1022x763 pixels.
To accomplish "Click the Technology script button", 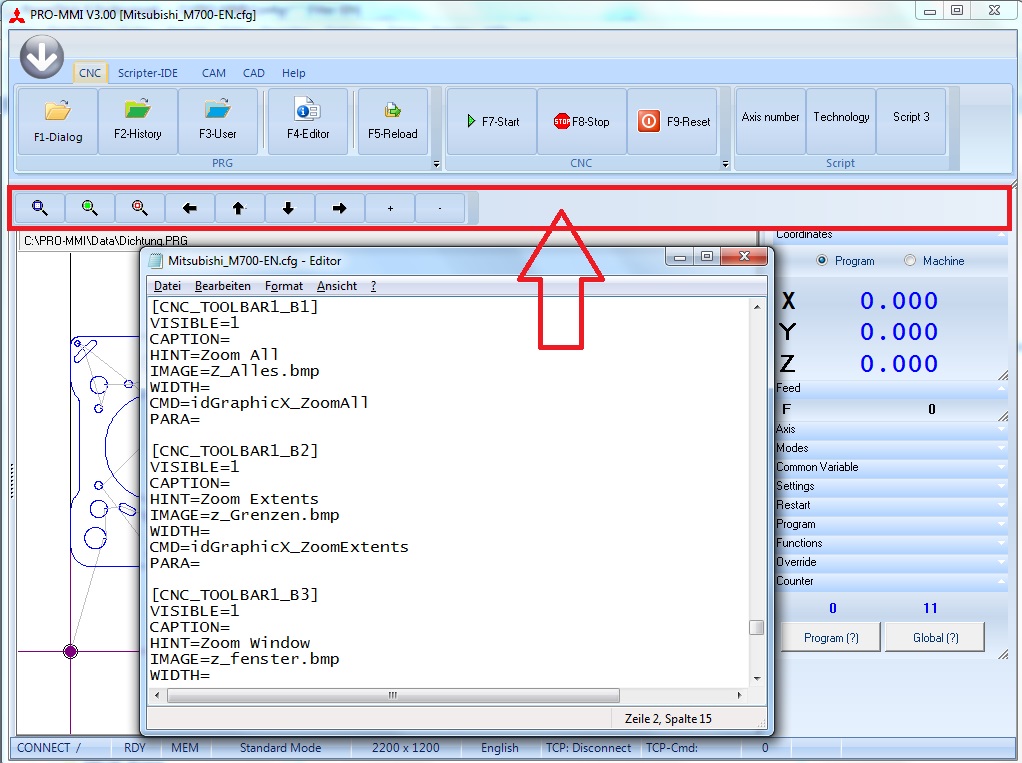I will 841,118.
